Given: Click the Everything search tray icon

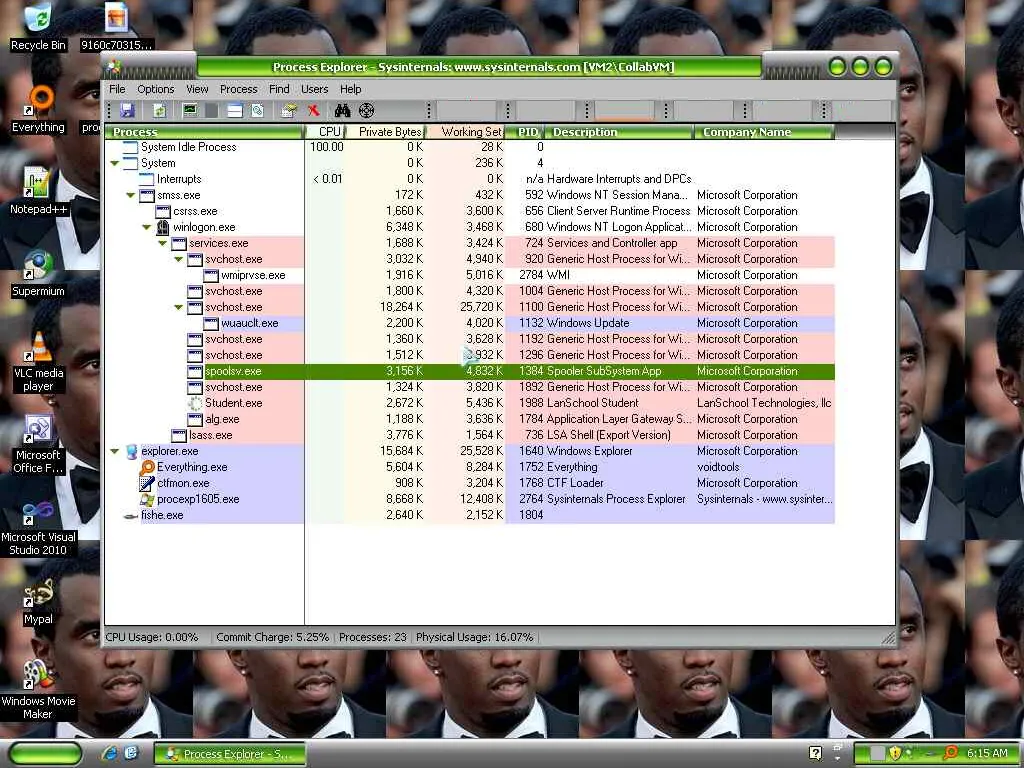Looking at the screenshot, I should (951, 754).
